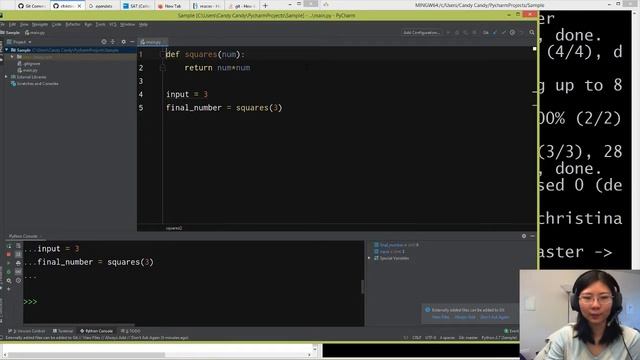The width and height of the screenshot is (640, 360).
Task: Click the plus new console icon
Action: [9, 289]
